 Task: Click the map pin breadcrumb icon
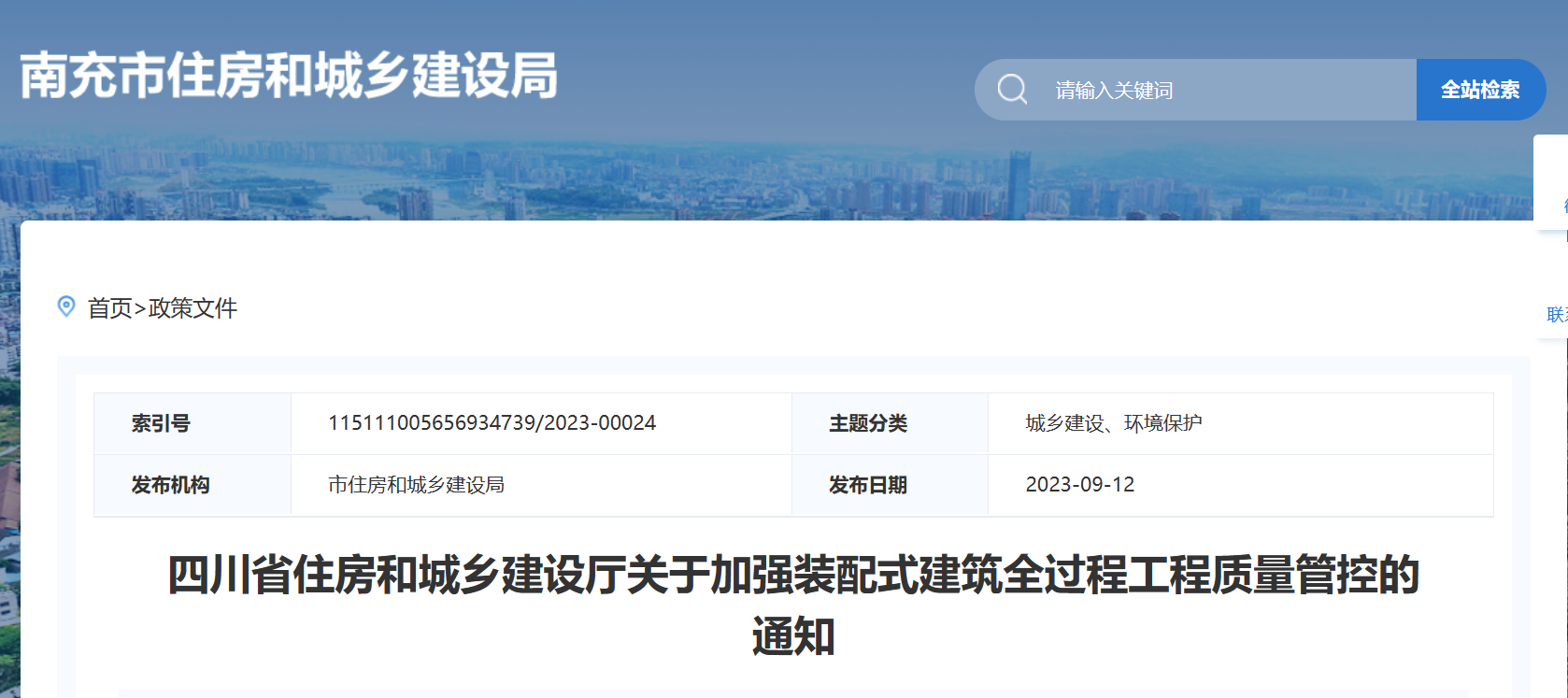tap(66, 306)
